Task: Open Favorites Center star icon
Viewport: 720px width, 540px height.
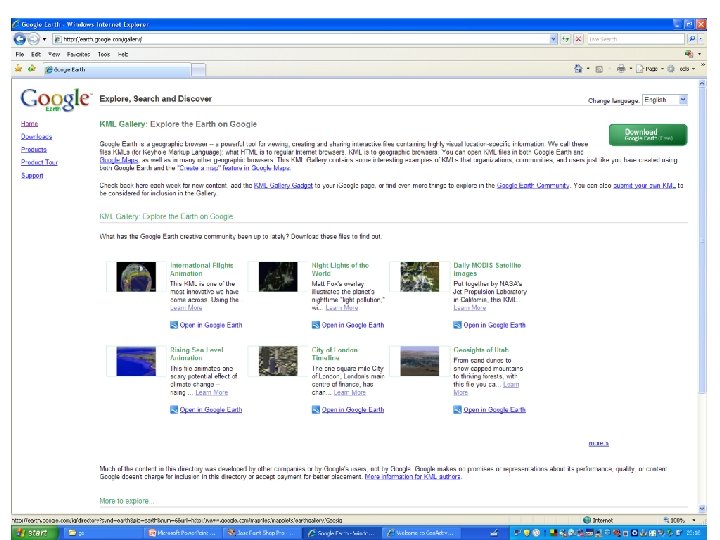Action: (x=18, y=69)
